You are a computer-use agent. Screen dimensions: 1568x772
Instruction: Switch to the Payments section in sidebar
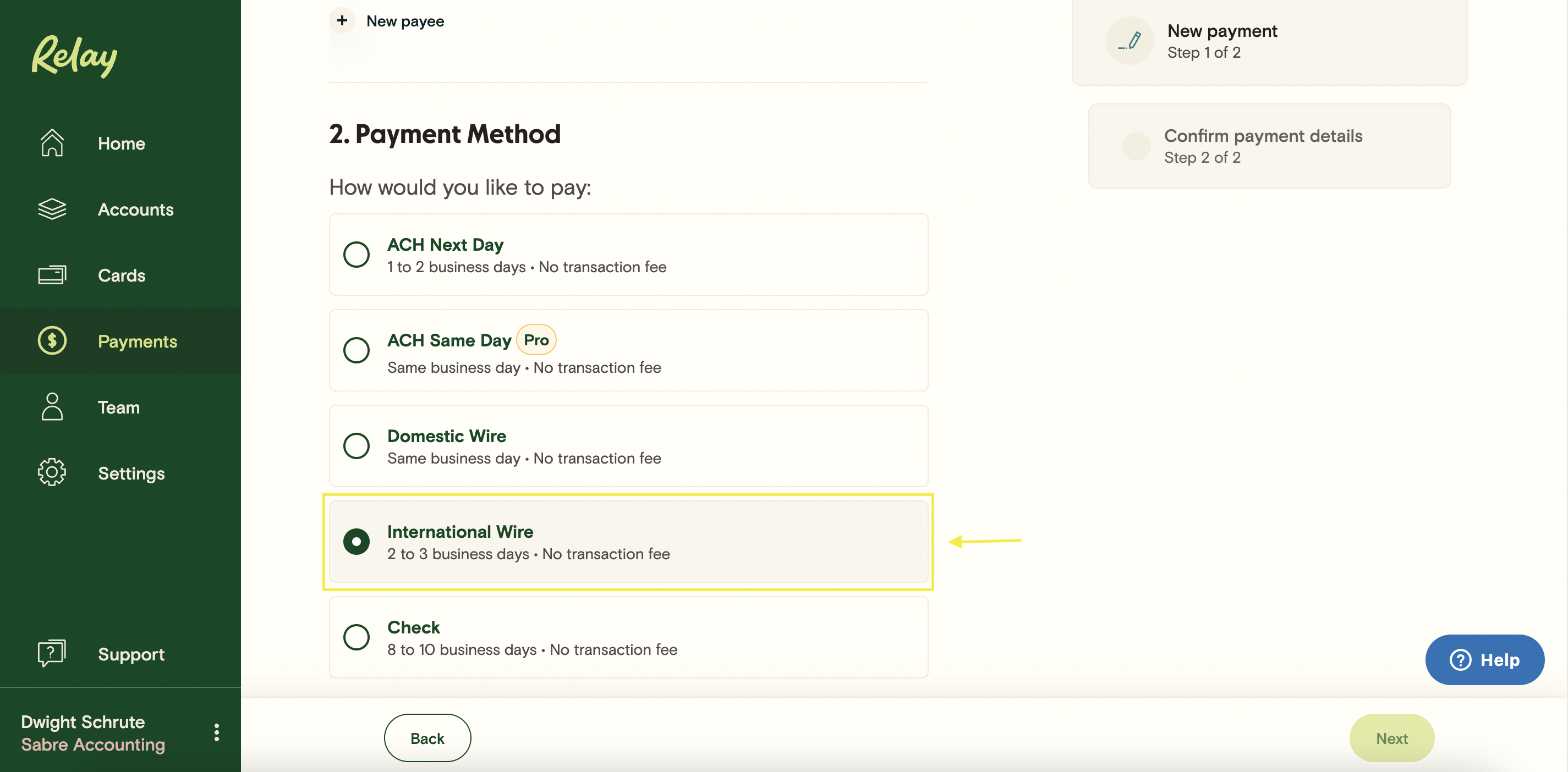tap(138, 341)
